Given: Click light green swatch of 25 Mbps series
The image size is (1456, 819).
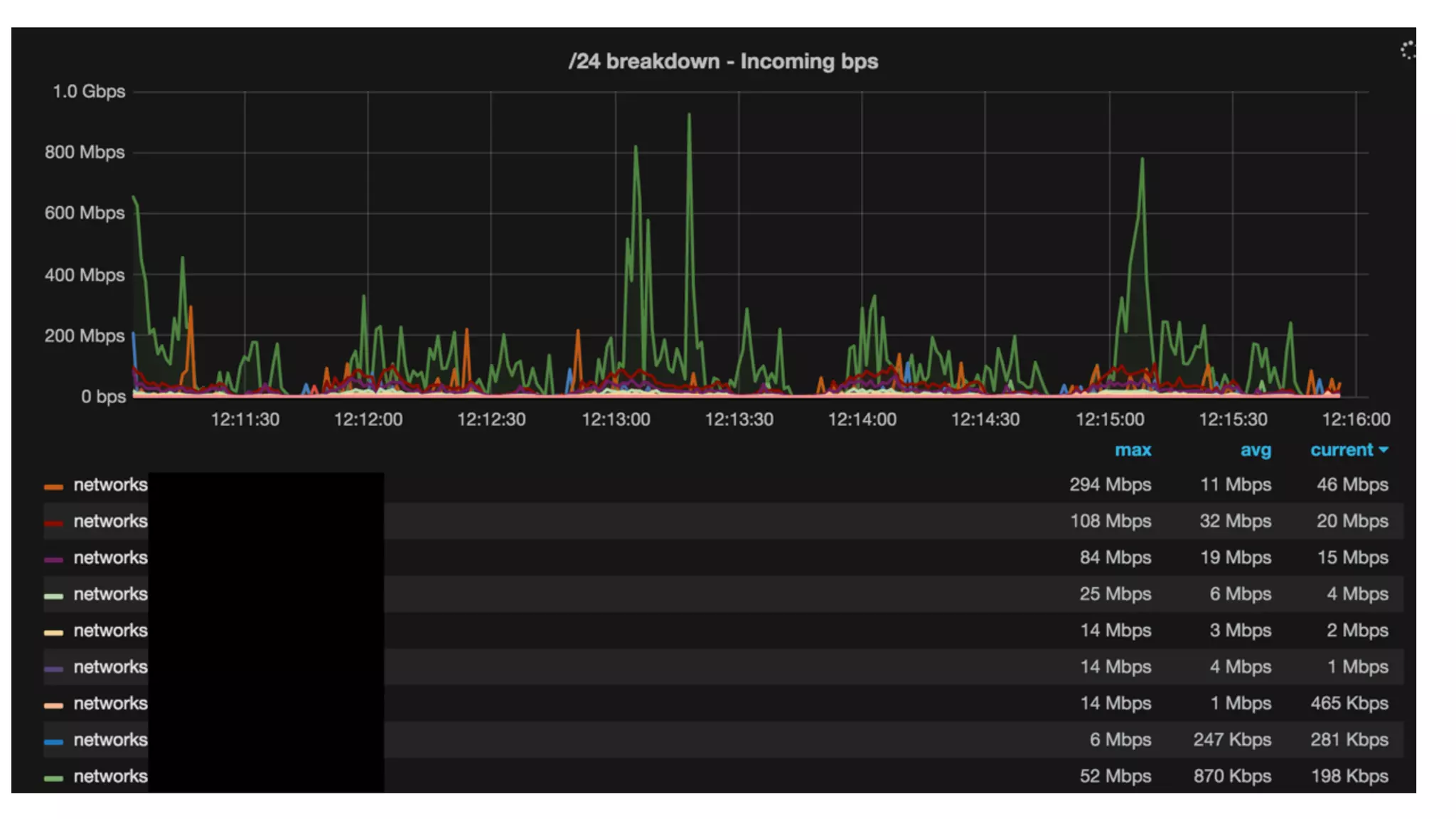Looking at the screenshot, I should point(53,596).
